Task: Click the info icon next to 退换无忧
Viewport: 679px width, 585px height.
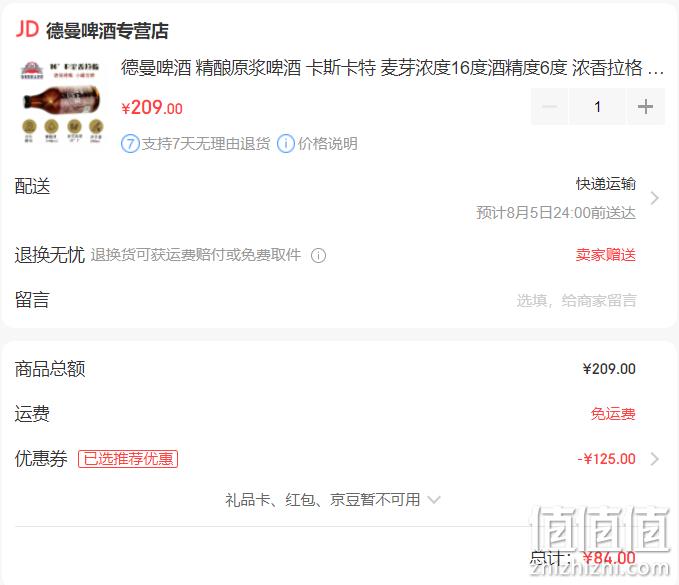Action: point(319,255)
